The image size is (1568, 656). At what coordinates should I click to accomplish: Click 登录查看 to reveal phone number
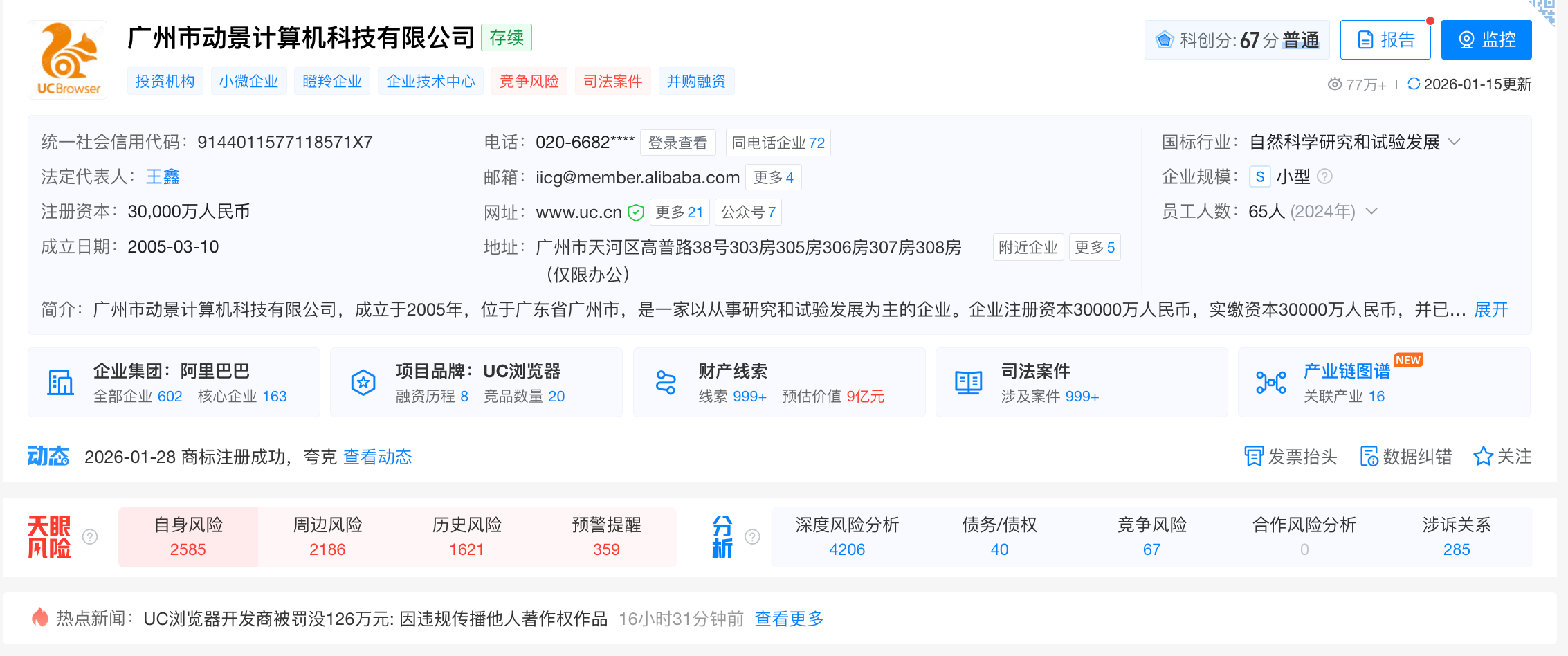(x=677, y=142)
